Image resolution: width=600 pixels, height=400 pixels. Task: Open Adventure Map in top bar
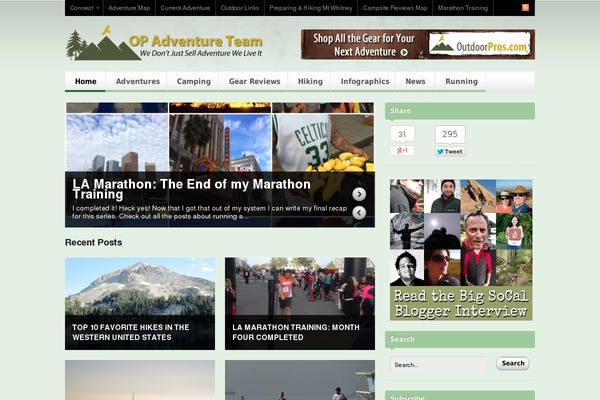(x=129, y=8)
